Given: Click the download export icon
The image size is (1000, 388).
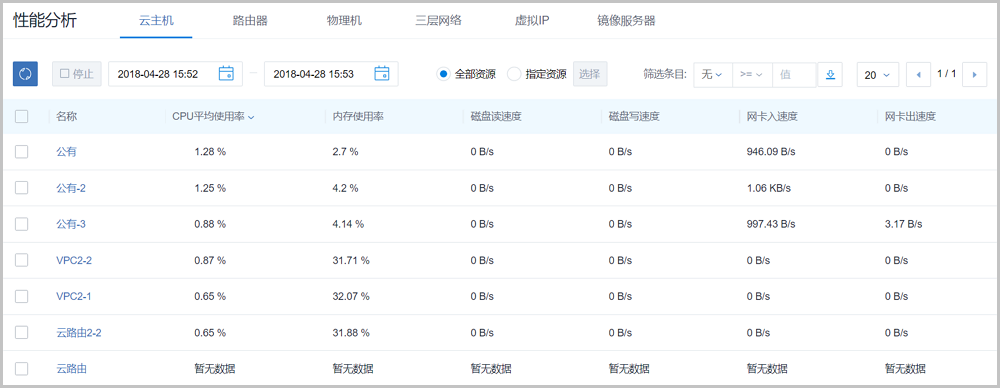Looking at the screenshot, I should tap(830, 74).
